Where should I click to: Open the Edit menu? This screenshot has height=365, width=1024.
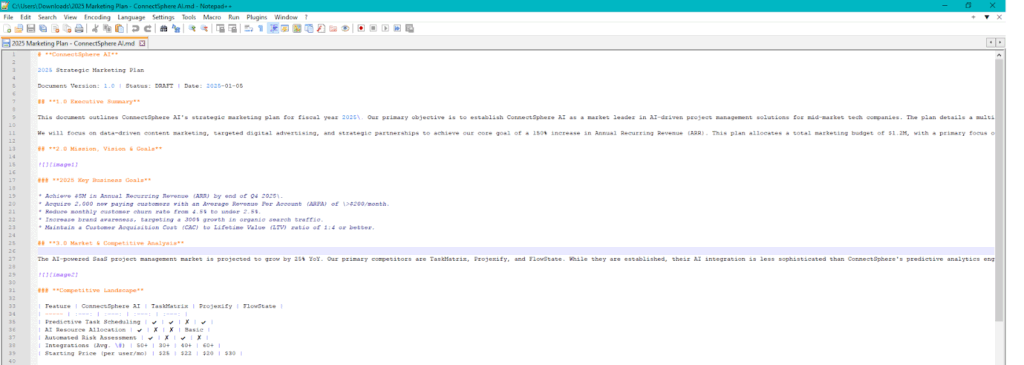pyautogui.click(x=25, y=17)
